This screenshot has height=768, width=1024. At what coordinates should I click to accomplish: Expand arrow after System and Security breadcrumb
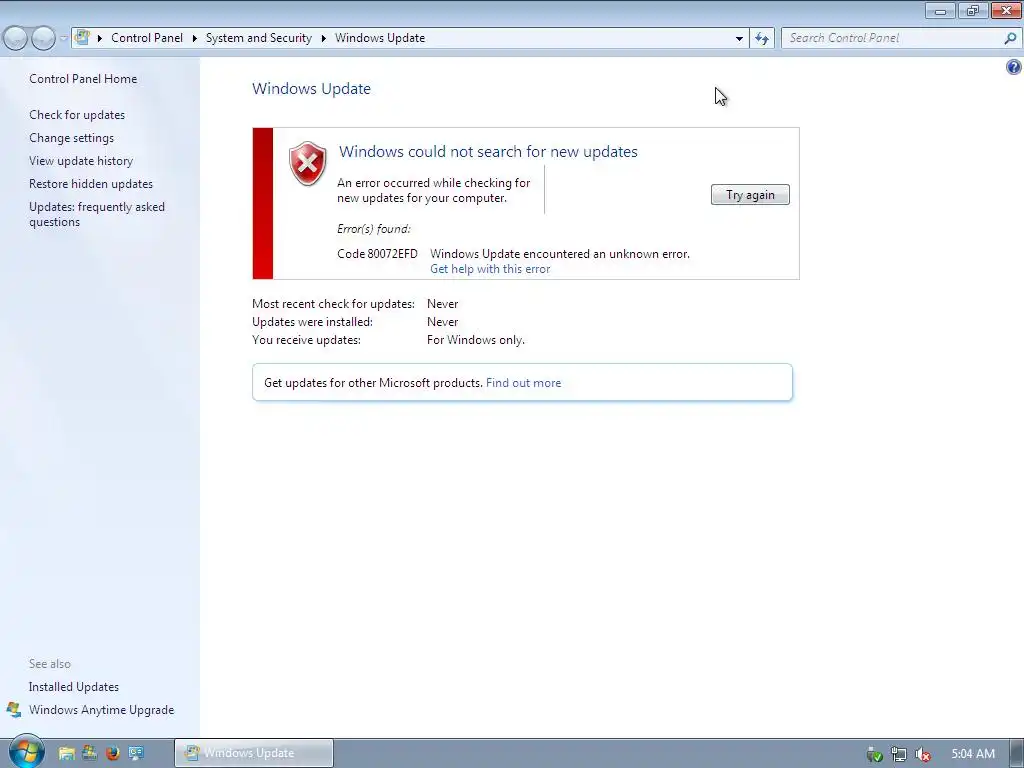point(323,39)
